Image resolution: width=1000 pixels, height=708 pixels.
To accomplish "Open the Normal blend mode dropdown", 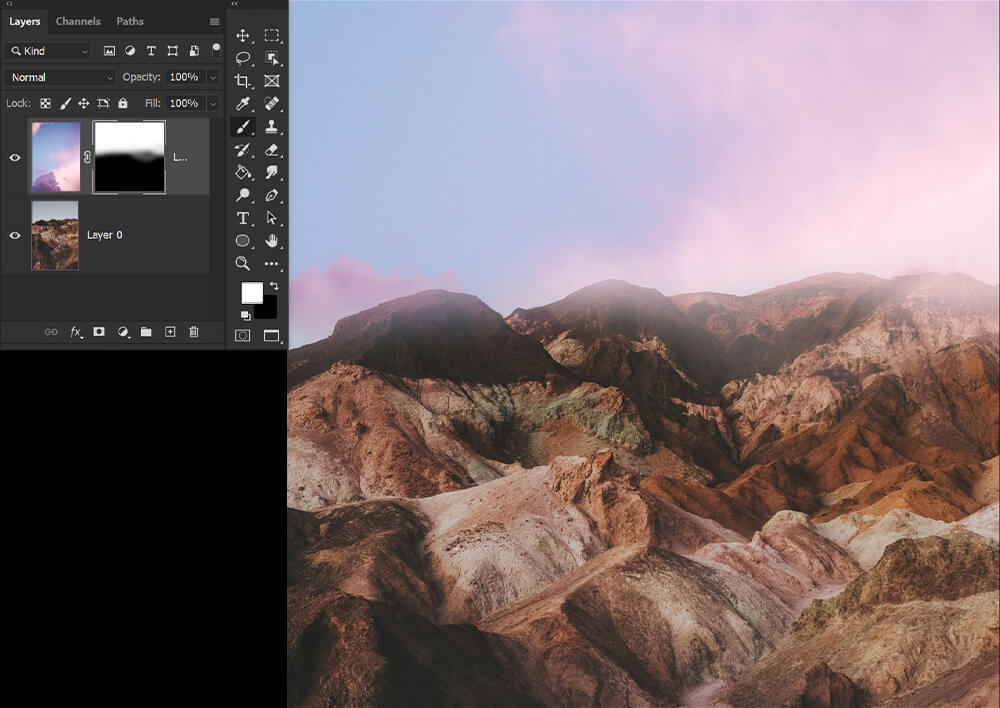I will pos(60,77).
